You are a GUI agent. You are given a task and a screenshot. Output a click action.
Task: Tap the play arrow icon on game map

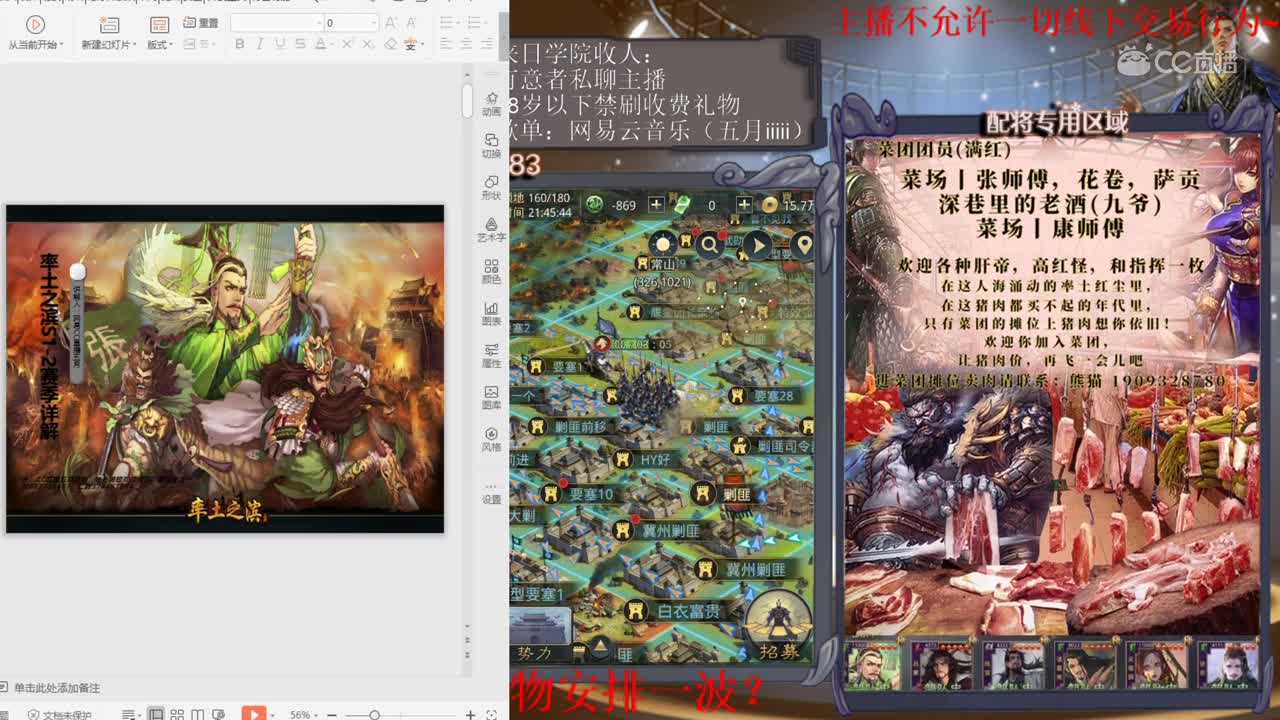click(757, 244)
